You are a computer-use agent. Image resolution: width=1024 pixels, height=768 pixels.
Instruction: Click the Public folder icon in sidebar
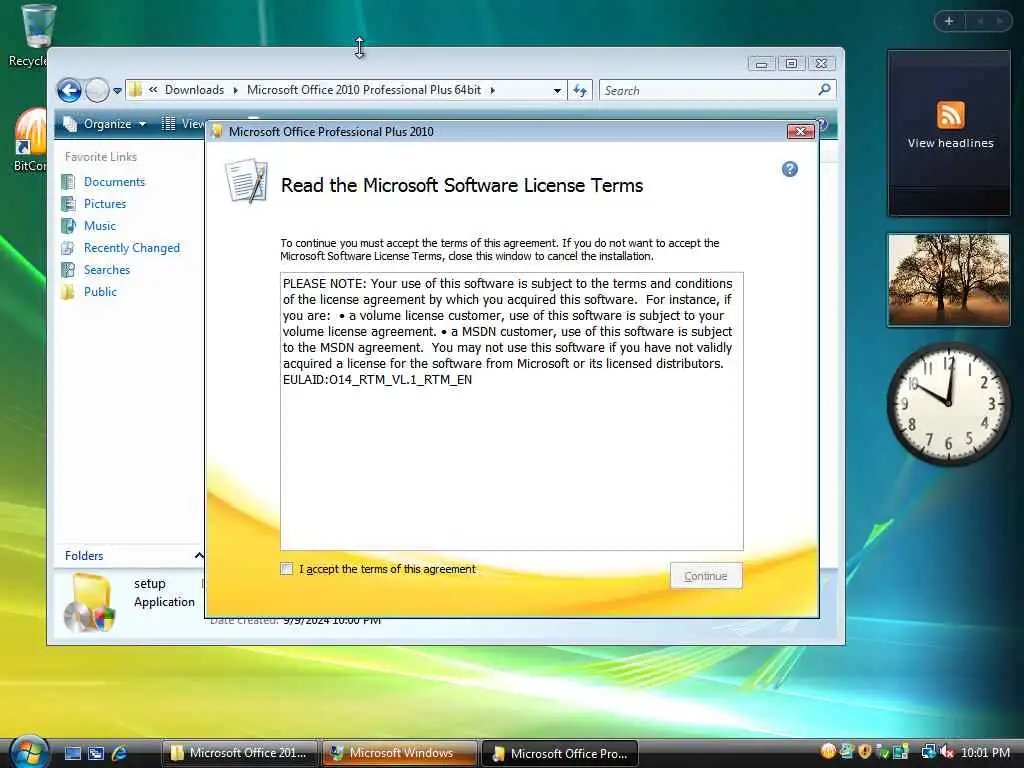coord(68,292)
